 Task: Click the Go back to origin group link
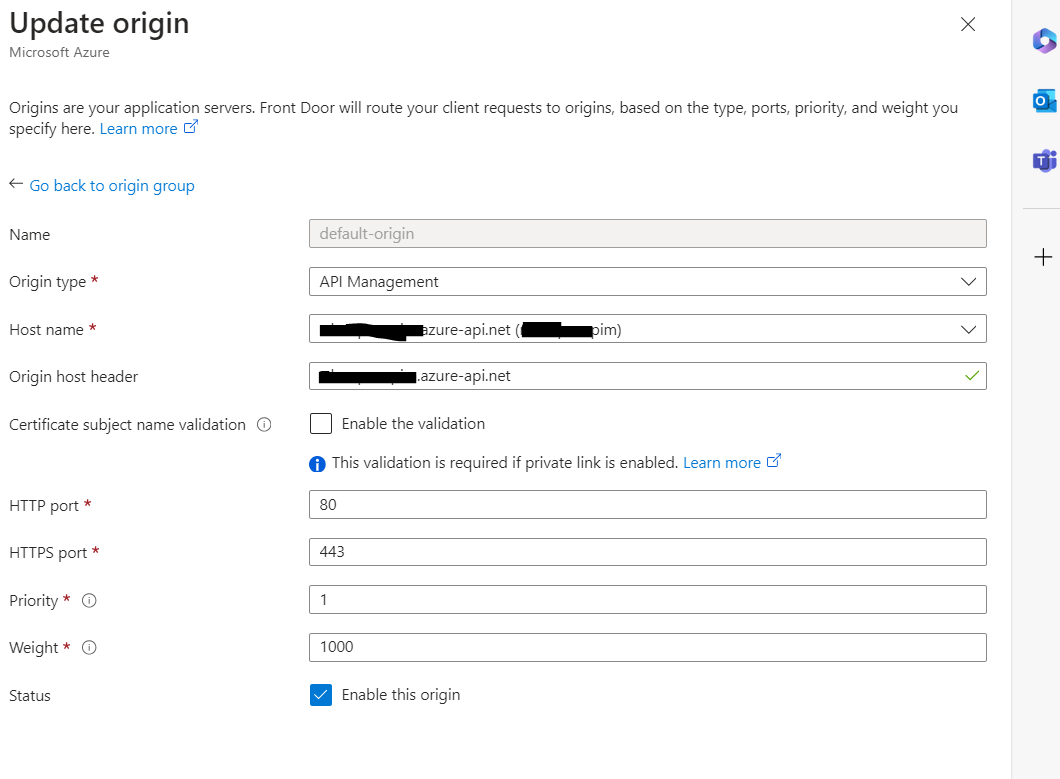pyautogui.click(x=112, y=185)
